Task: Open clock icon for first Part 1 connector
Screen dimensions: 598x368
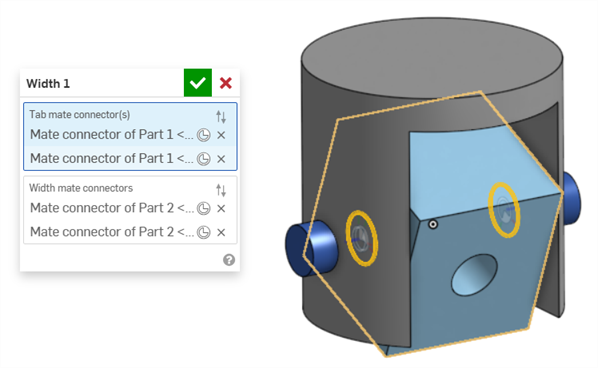Action: [x=204, y=135]
